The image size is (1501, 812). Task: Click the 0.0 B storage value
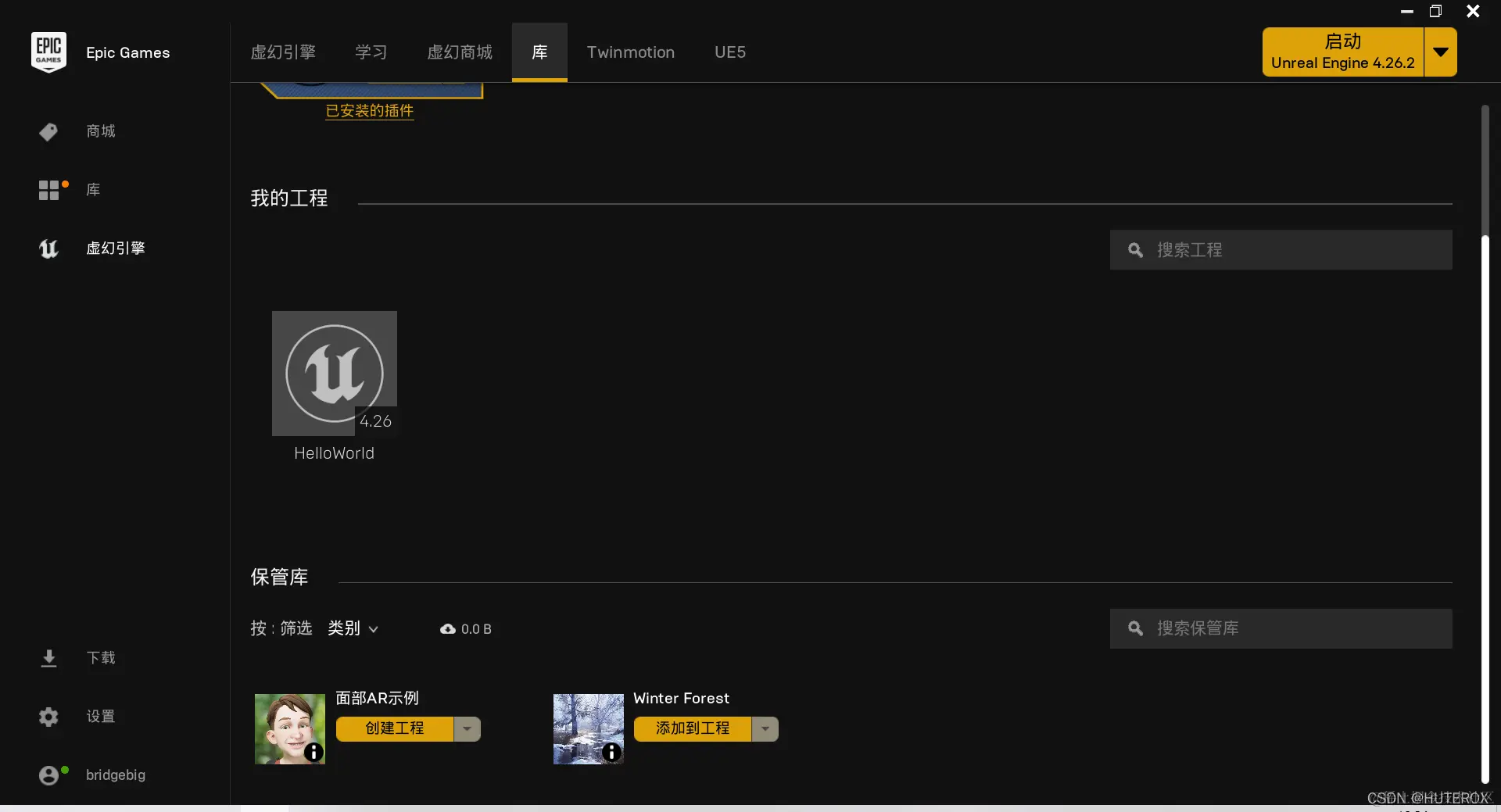coord(476,629)
